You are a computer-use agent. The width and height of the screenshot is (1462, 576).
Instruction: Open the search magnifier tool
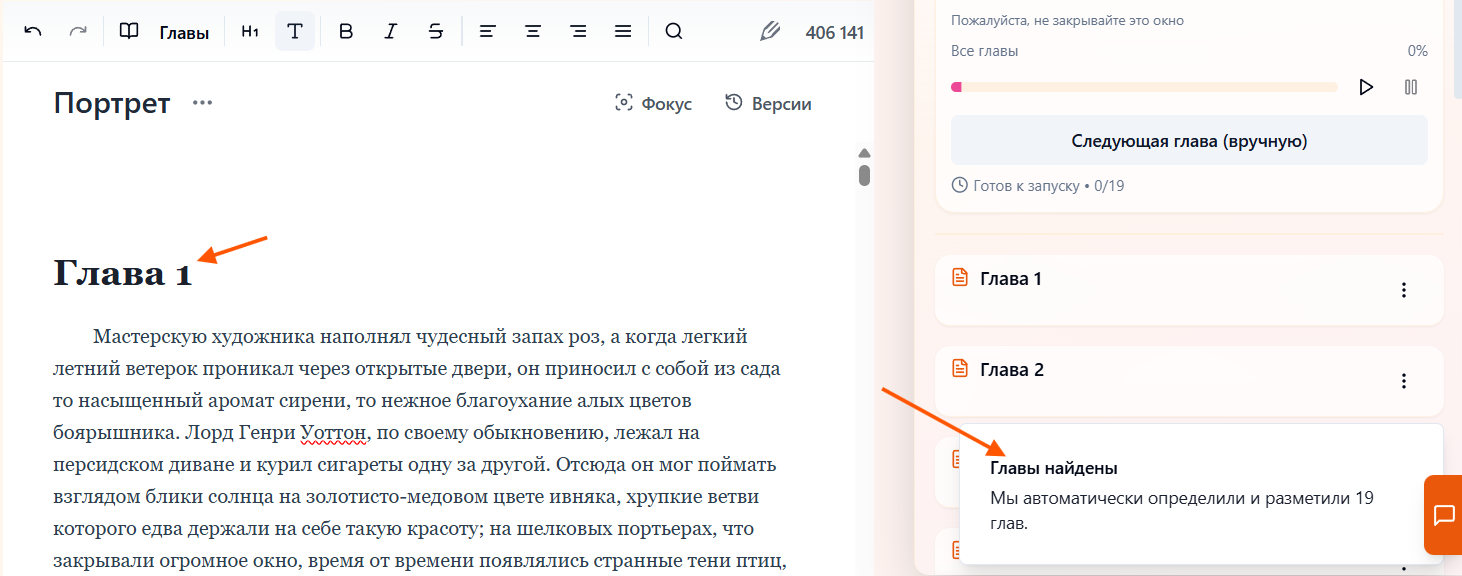tap(674, 31)
